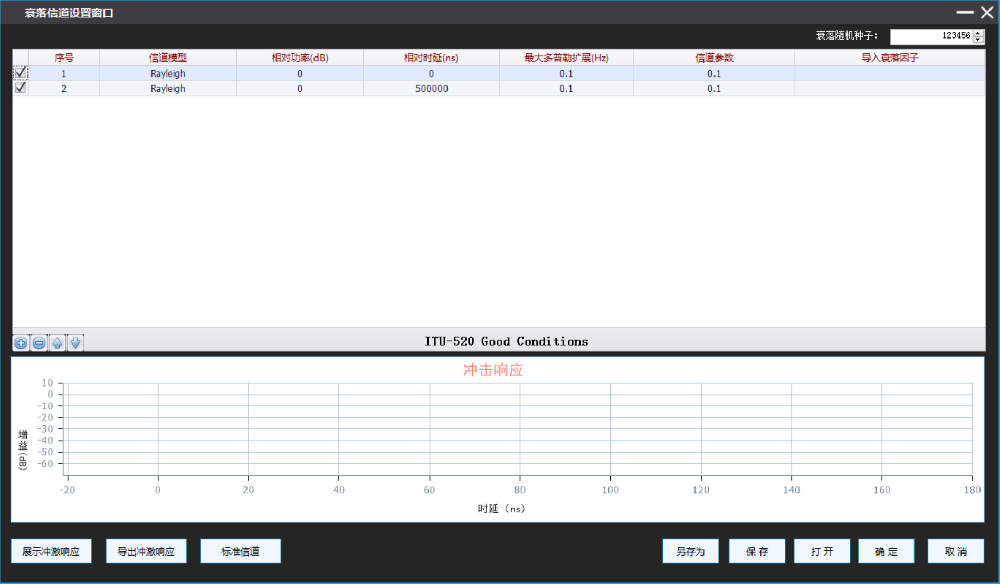1000x584 pixels.
Task: Toggle the checkbox for row 2
Action: (x=20, y=88)
